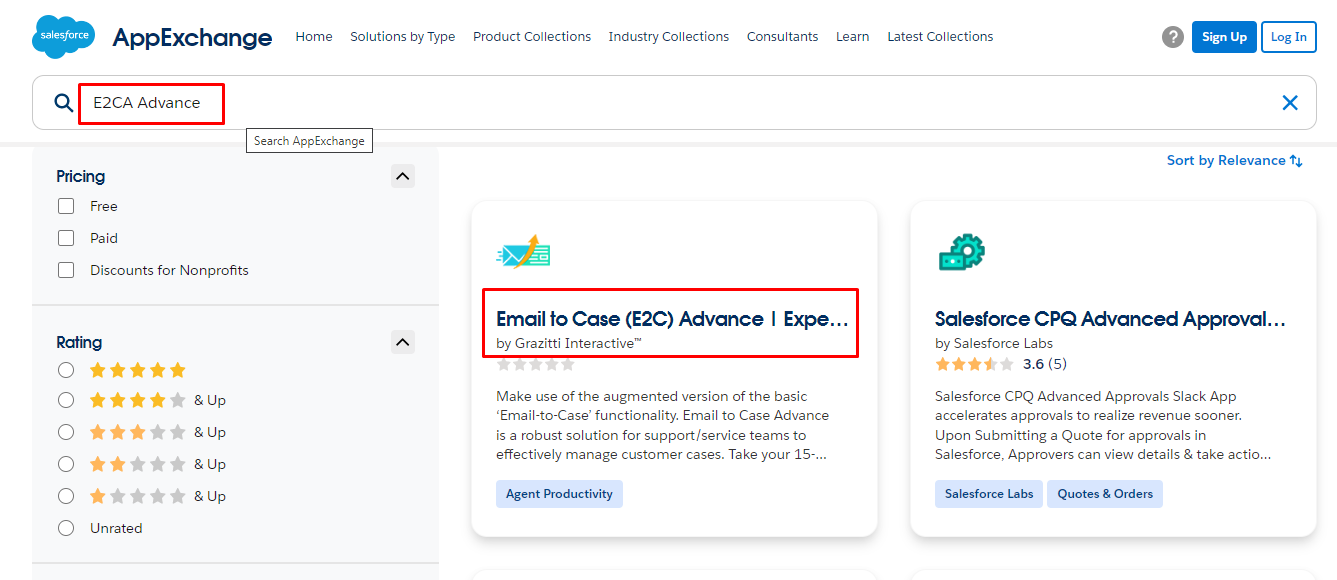Click the Log In button
Screen dimensions: 1337x580
pyautogui.click(x=1289, y=37)
